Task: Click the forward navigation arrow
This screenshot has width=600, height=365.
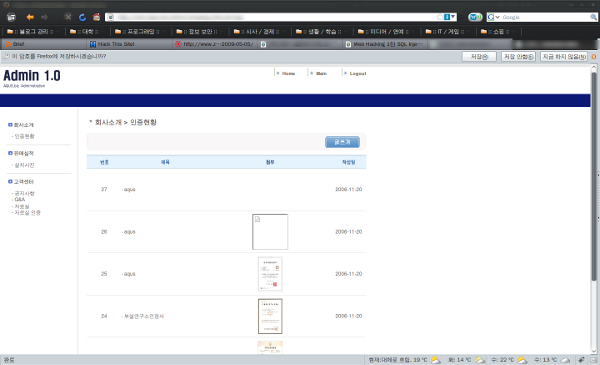Action: tap(44, 17)
